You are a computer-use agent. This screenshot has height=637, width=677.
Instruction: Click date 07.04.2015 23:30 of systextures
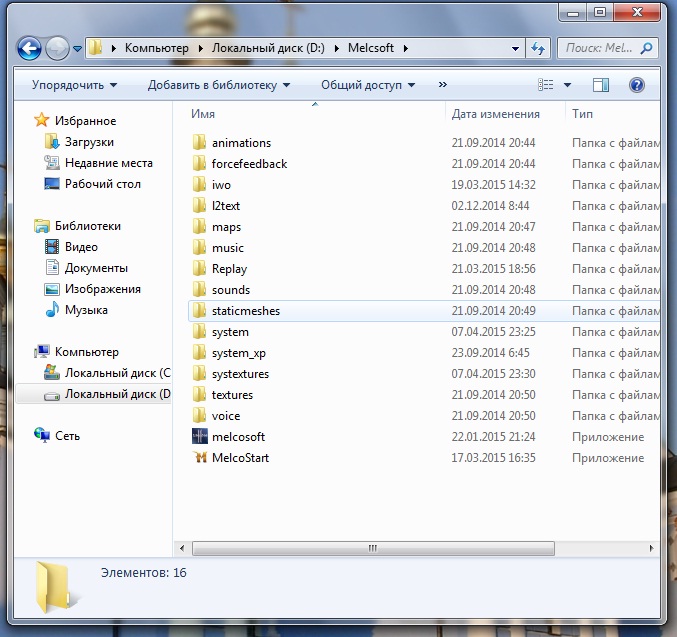(x=494, y=374)
